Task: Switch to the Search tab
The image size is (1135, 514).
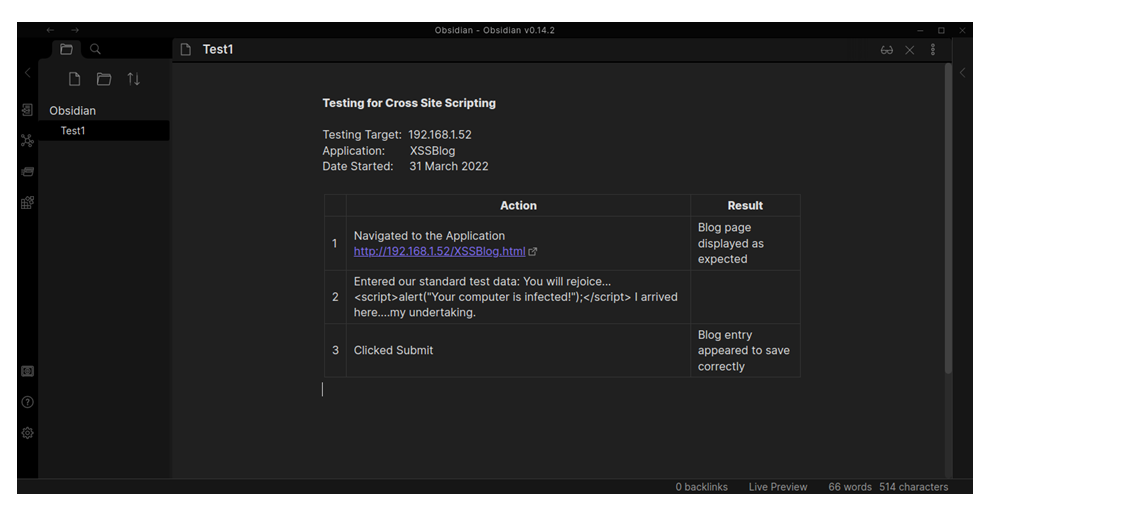Action: pos(95,49)
